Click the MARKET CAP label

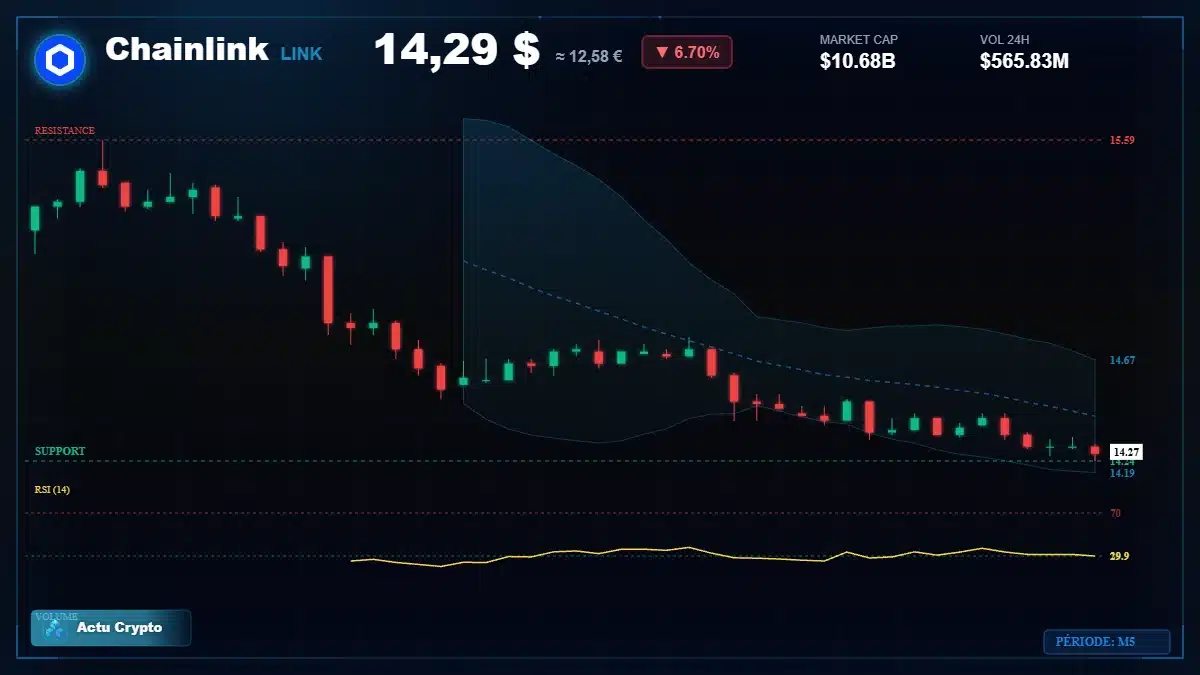click(x=859, y=40)
